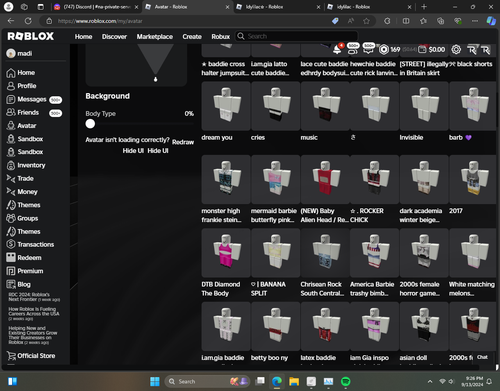Open the Redeem icon in sidebar
The image size is (500, 391).
coord(11,258)
